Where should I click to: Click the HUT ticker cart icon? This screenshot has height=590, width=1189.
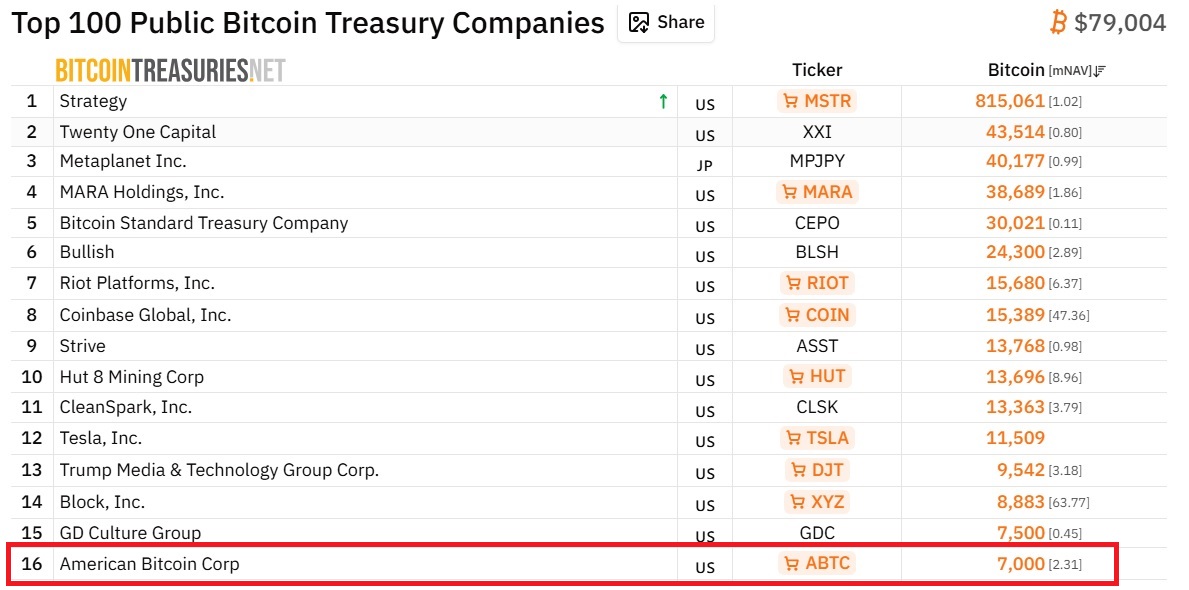(797, 377)
